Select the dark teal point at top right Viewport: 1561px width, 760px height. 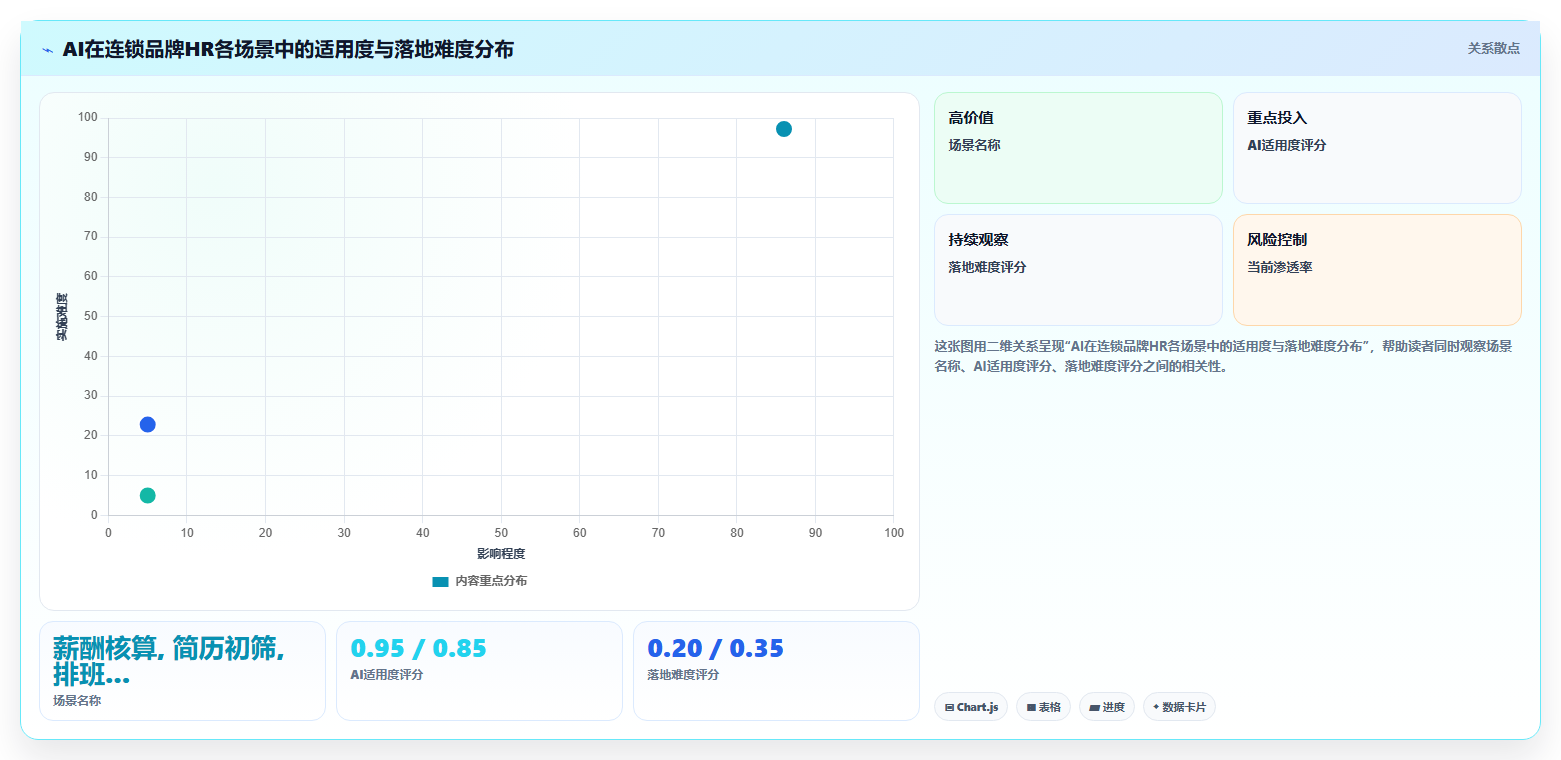coord(784,129)
